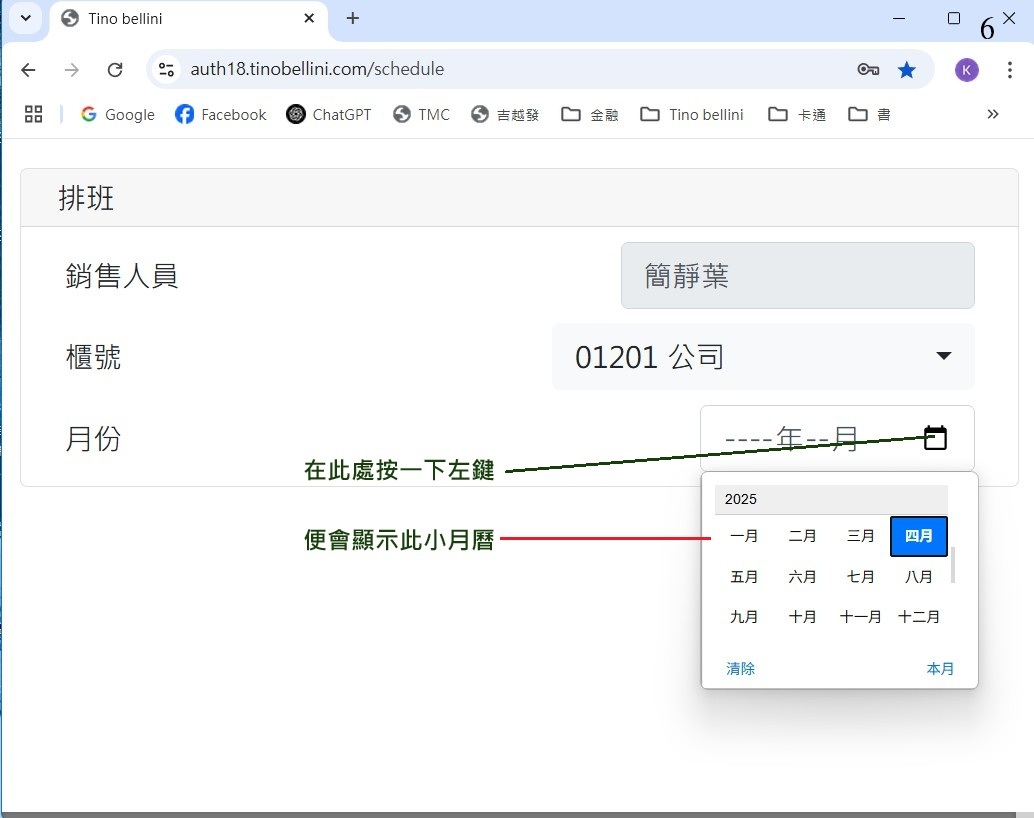Click the 銷售人員 name field
The image size is (1034, 818).
(x=797, y=276)
